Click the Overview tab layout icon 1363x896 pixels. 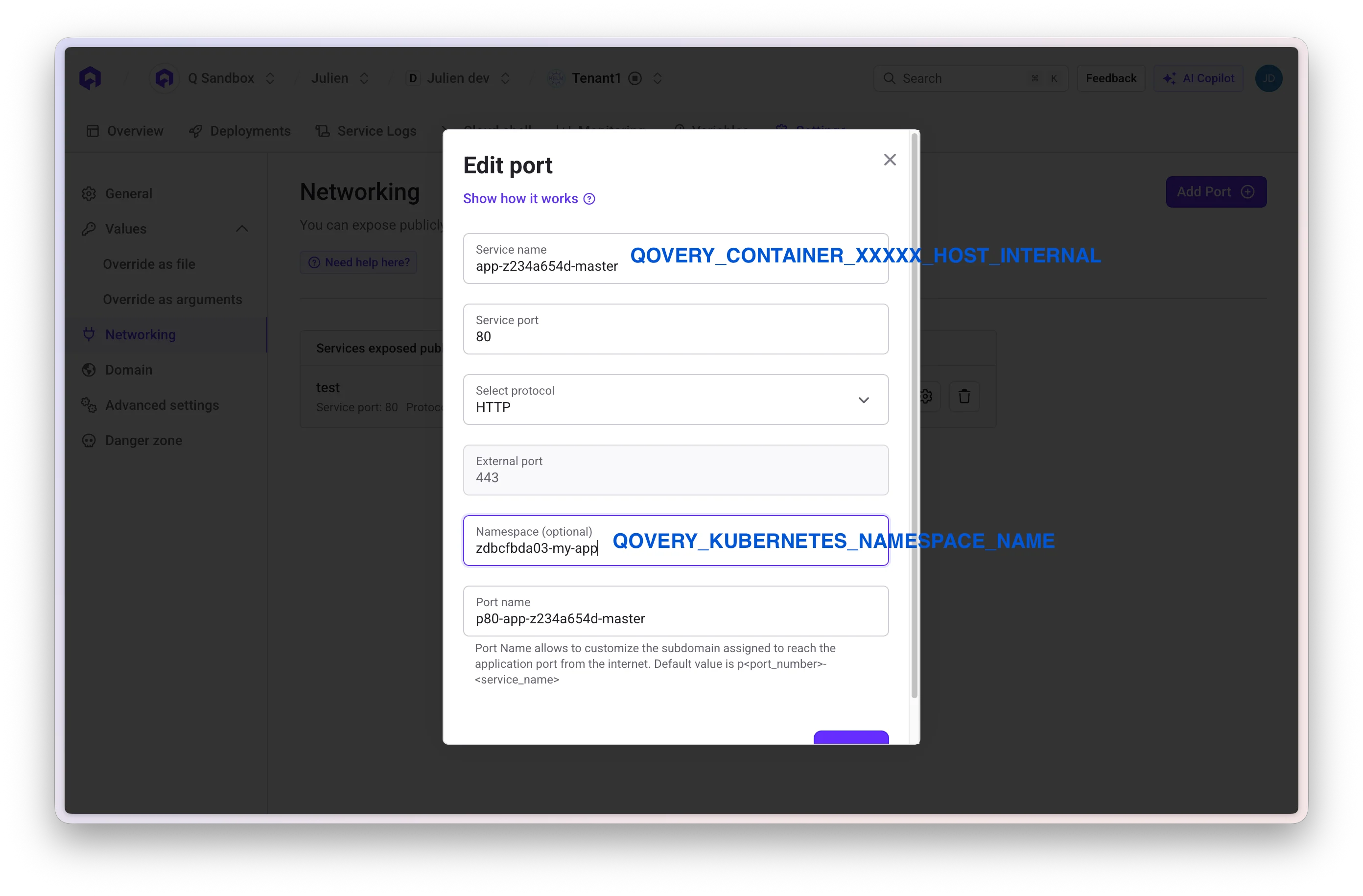tap(92, 131)
